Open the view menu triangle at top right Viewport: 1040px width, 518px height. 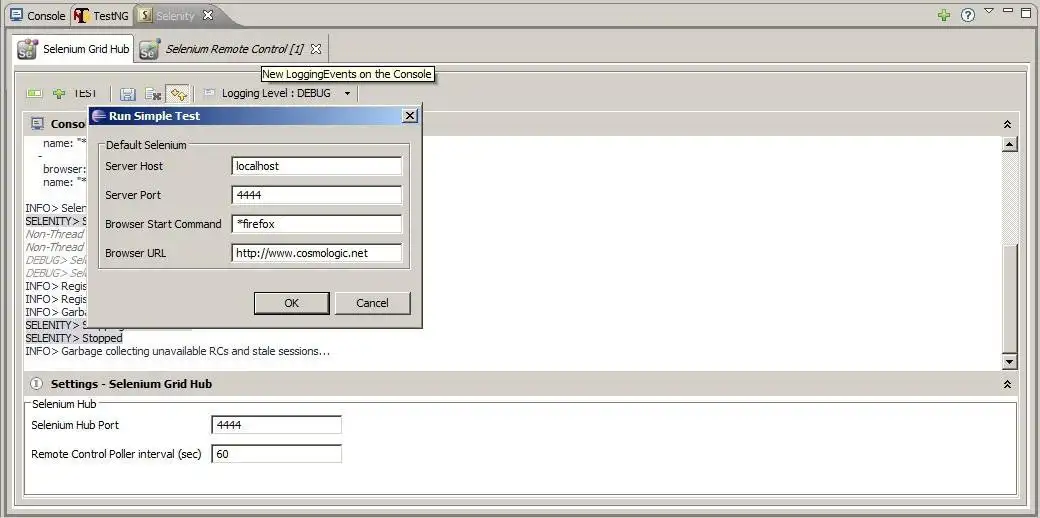coord(989,11)
